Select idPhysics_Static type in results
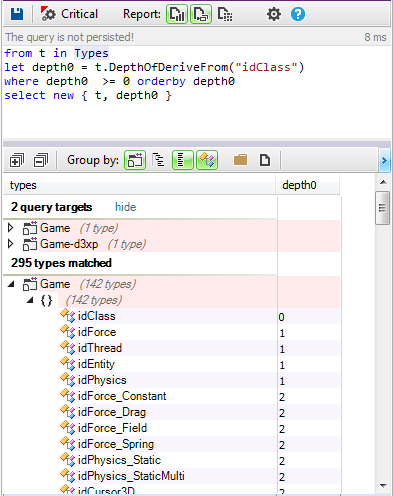Viewport: 393px width, 496px height. (119, 460)
